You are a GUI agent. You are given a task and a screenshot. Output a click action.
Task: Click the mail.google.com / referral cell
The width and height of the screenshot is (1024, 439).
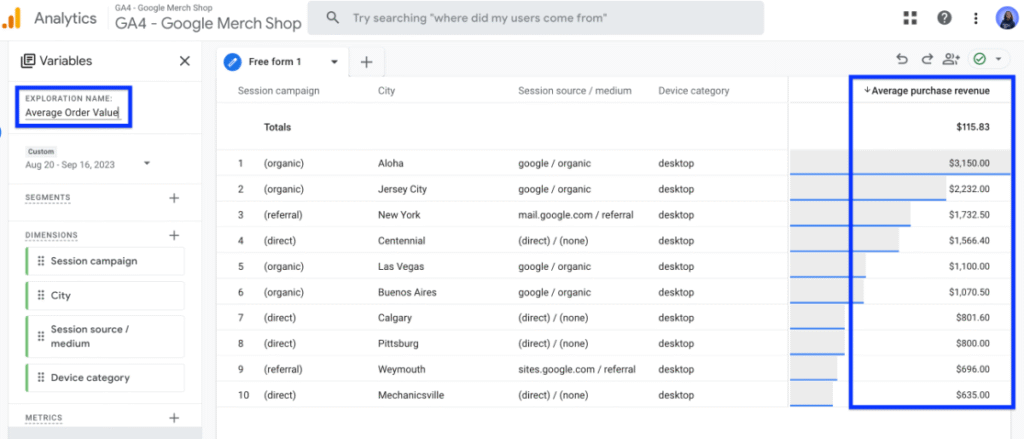point(576,214)
